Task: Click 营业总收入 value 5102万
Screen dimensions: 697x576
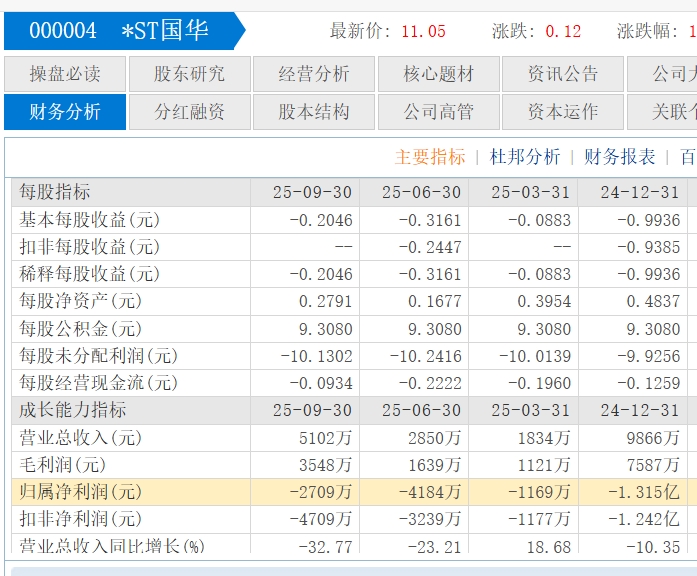Action: click(x=325, y=438)
